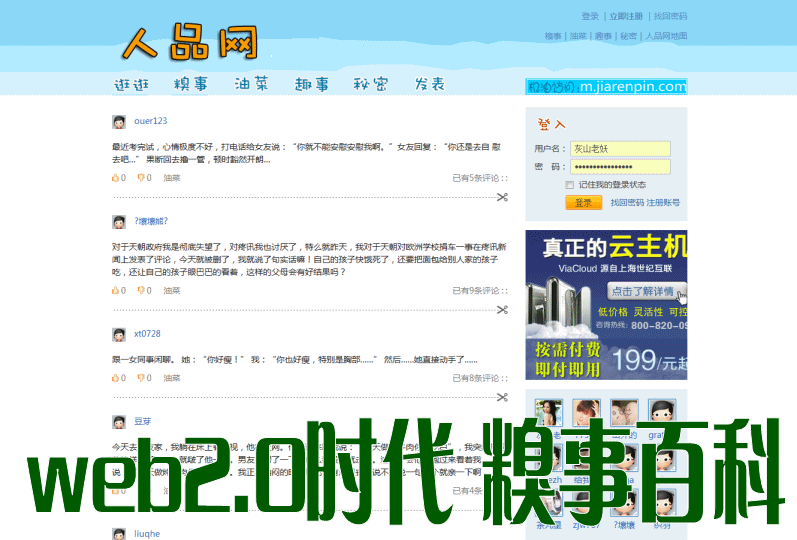
Task: Open cartoon avatar above gra... name
Action: 662,412
